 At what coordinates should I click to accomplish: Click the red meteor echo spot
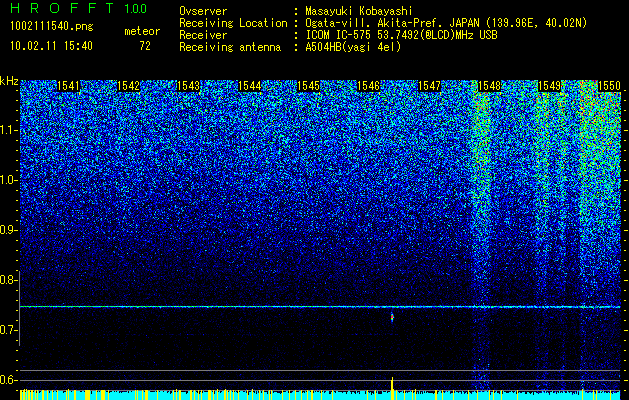392,317
